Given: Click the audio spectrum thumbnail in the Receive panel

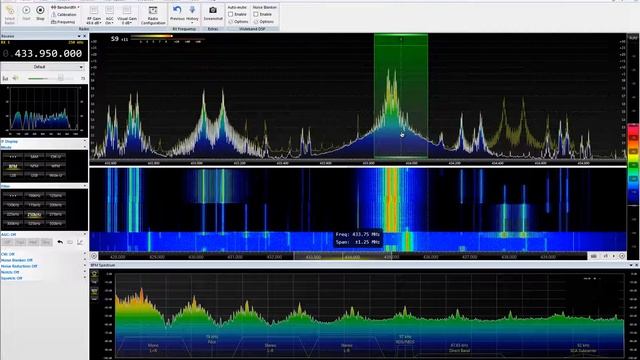Looking at the screenshot, I should 44,110.
